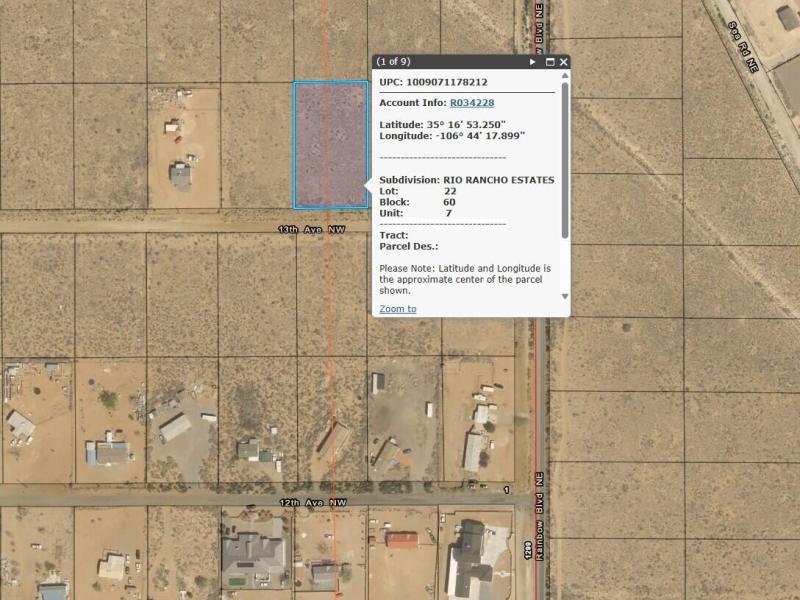Click the 1290 address number label
The width and height of the screenshot is (800, 600).
(x=526, y=549)
